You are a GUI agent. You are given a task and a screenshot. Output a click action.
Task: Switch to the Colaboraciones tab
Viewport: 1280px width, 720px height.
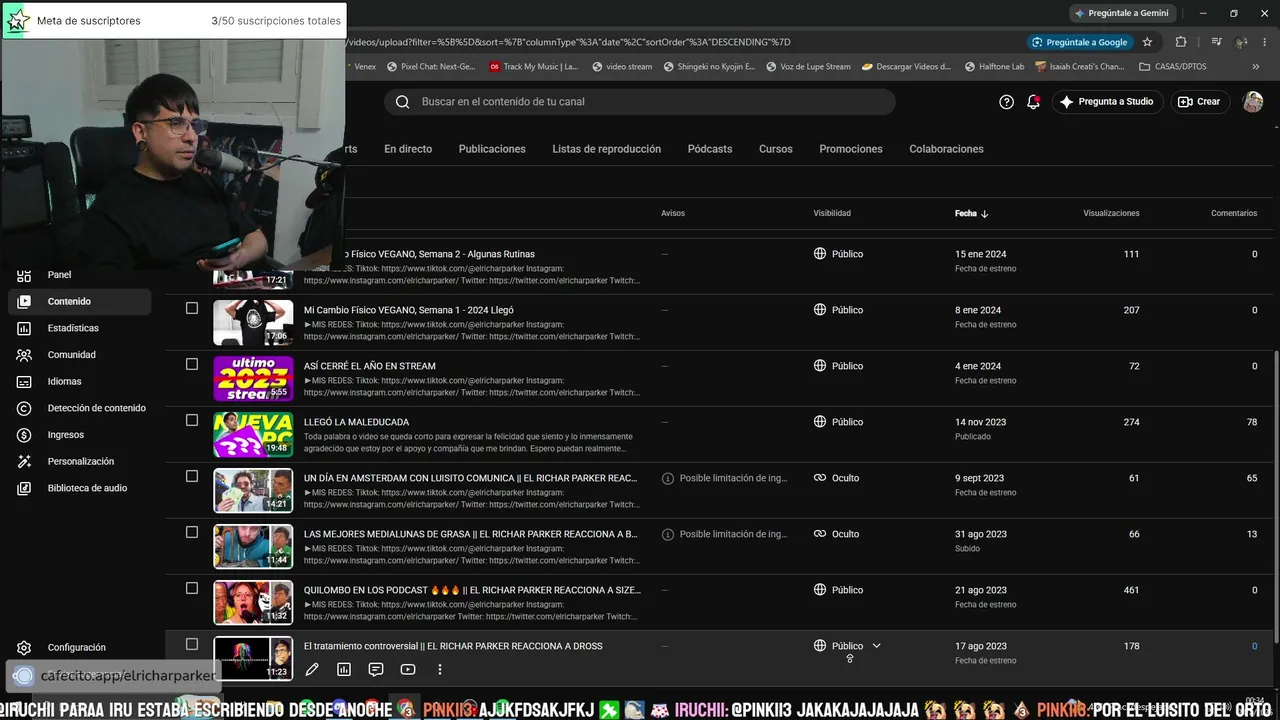coord(946,149)
